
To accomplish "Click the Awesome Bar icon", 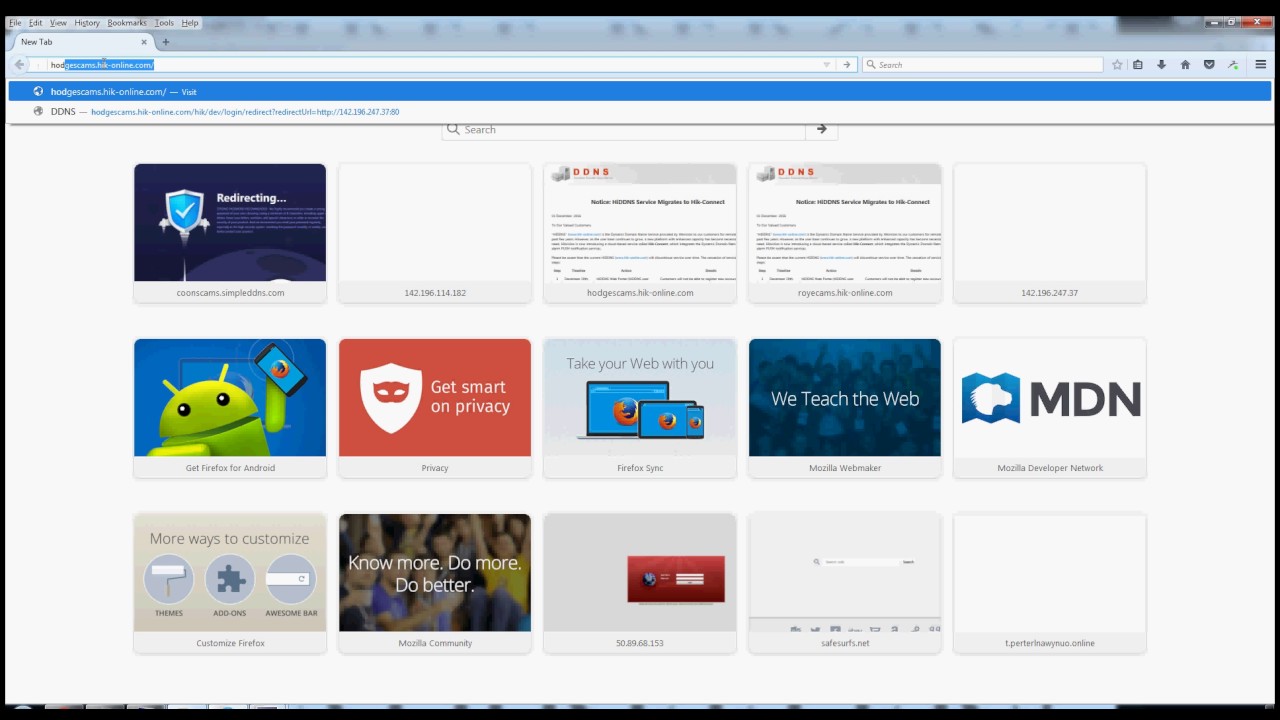I will (291, 579).
